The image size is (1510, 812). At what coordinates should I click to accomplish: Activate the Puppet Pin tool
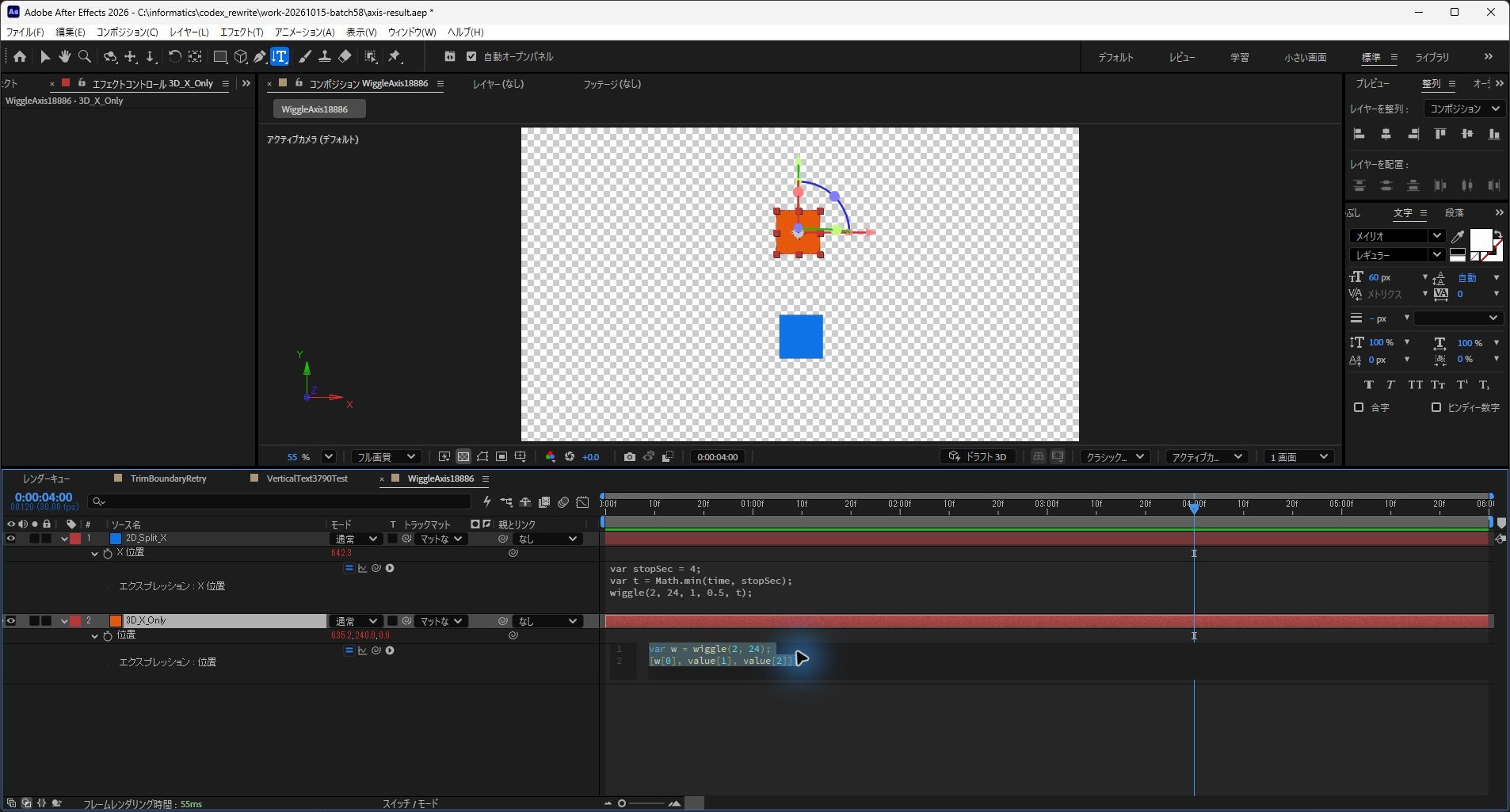click(x=395, y=56)
